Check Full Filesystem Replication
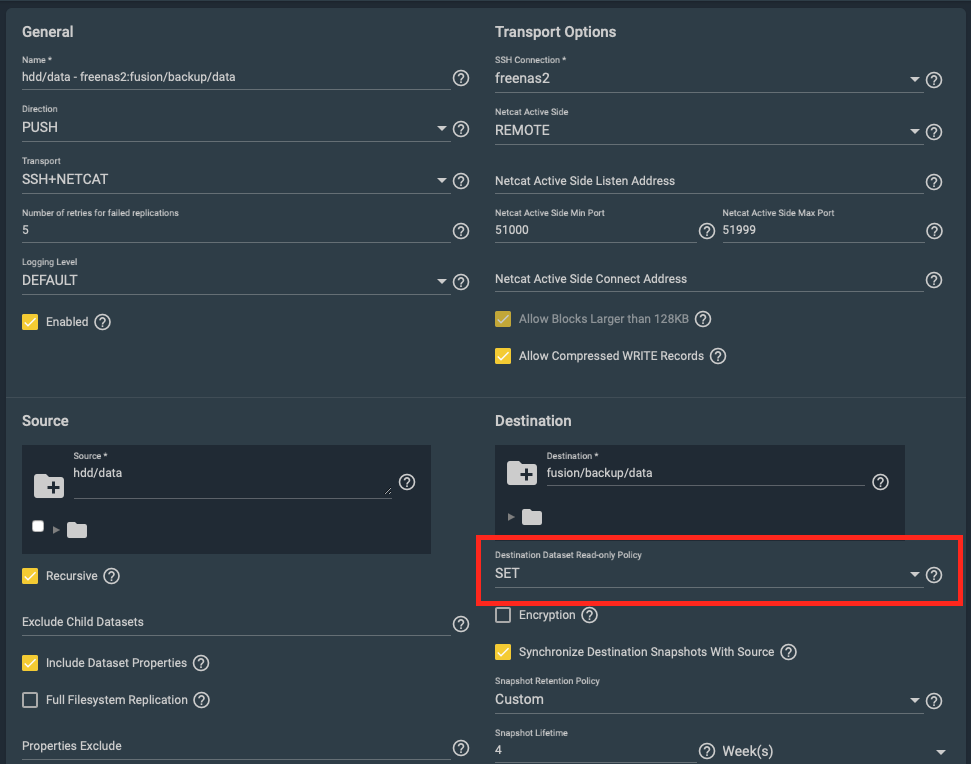The image size is (971, 764). pyautogui.click(x=30, y=700)
